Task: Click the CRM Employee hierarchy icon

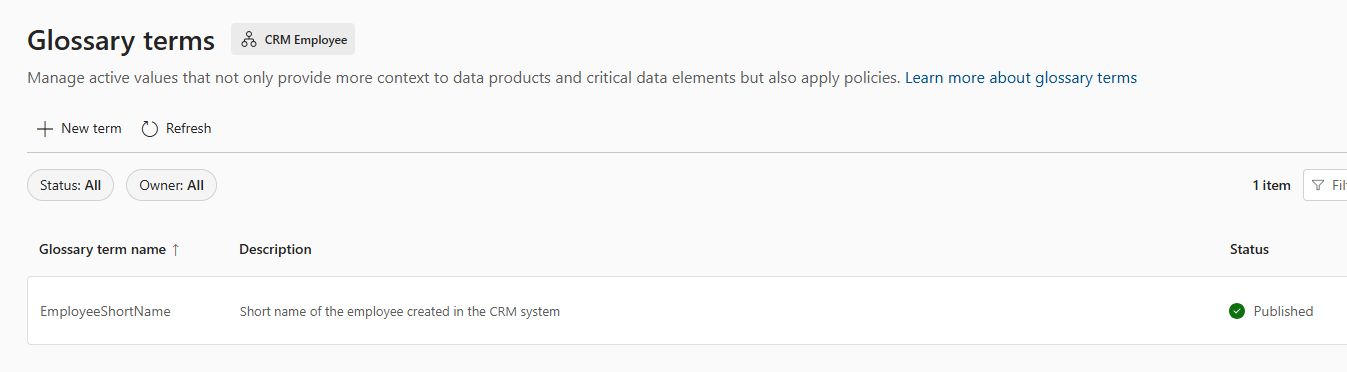Action: pyautogui.click(x=248, y=40)
